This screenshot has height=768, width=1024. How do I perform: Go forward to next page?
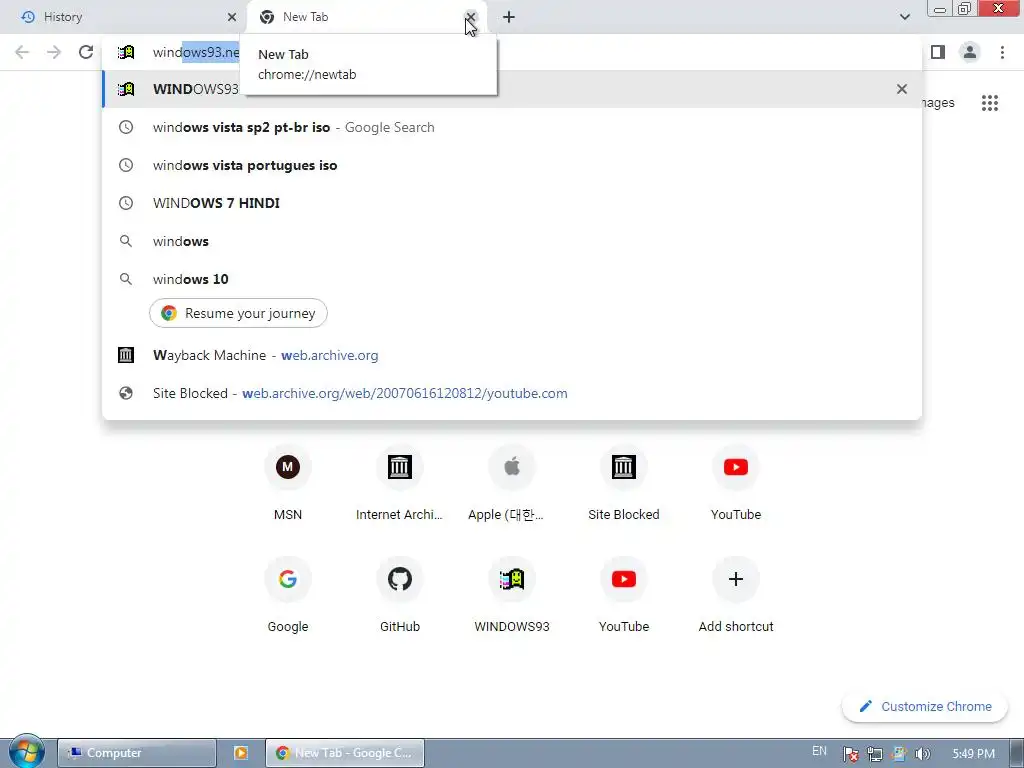pyautogui.click(x=54, y=52)
